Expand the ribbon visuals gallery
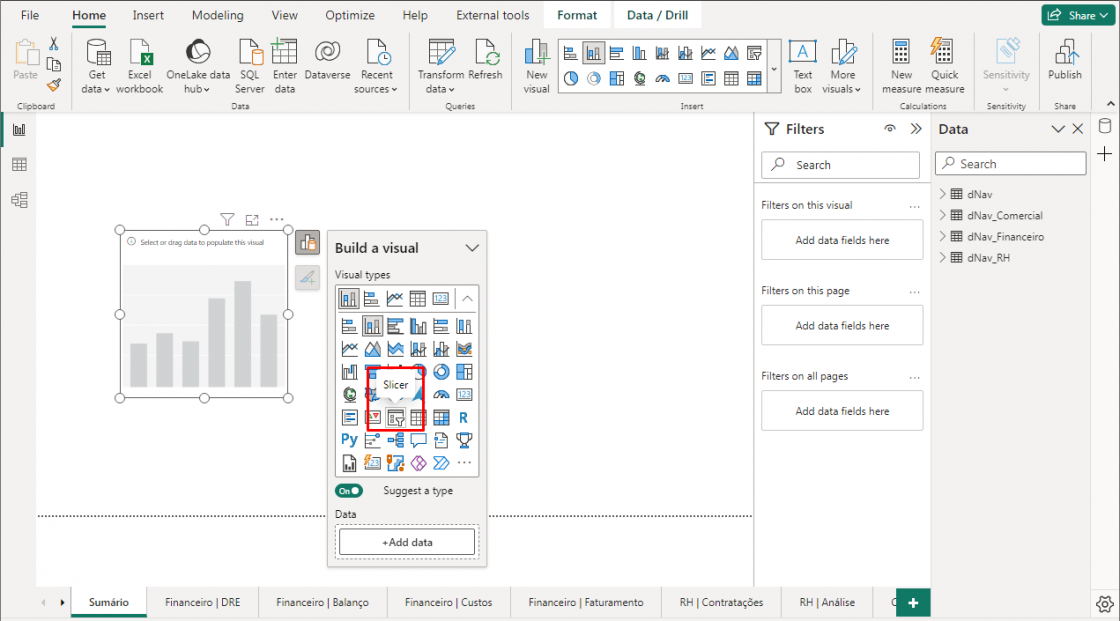 pyautogui.click(x=775, y=69)
